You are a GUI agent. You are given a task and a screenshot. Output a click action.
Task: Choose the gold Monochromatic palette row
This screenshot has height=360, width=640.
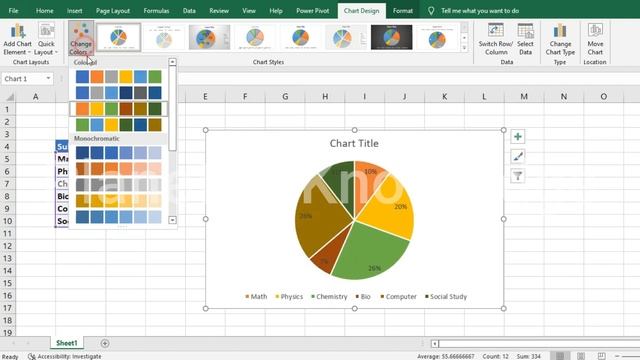tap(118, 201)
